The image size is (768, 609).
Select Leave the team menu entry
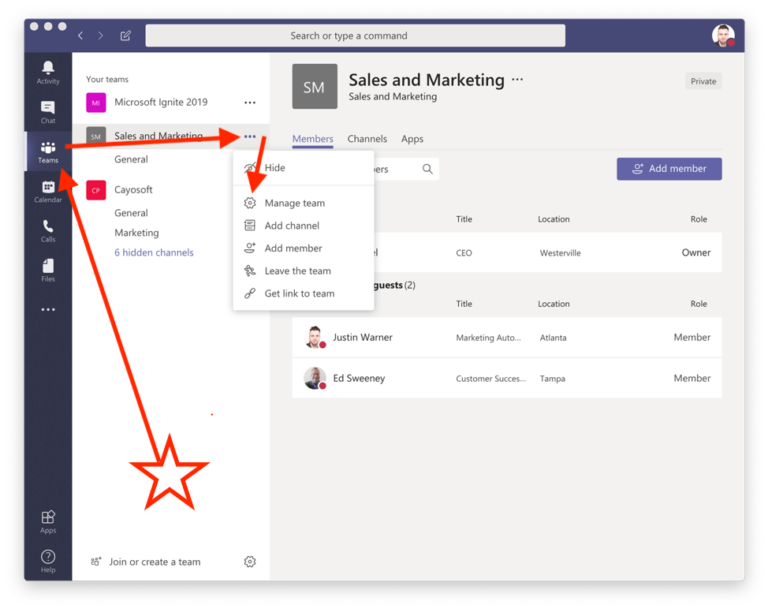click(x=304, y=270)
